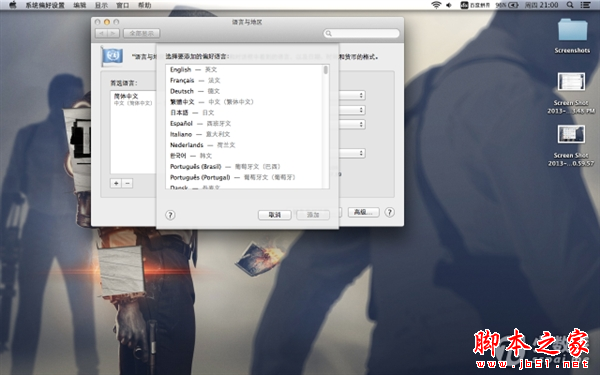
Task: Select Screen Shot 2013 3.48 PM file
Action: point(571,93)
